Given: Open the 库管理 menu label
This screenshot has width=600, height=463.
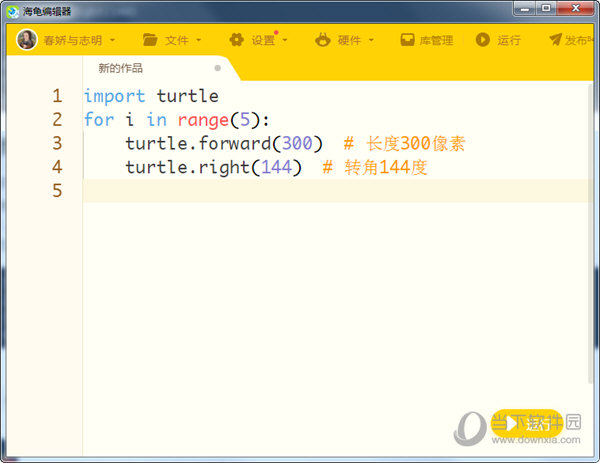Looking at the screenshot, I should point(436,41).
